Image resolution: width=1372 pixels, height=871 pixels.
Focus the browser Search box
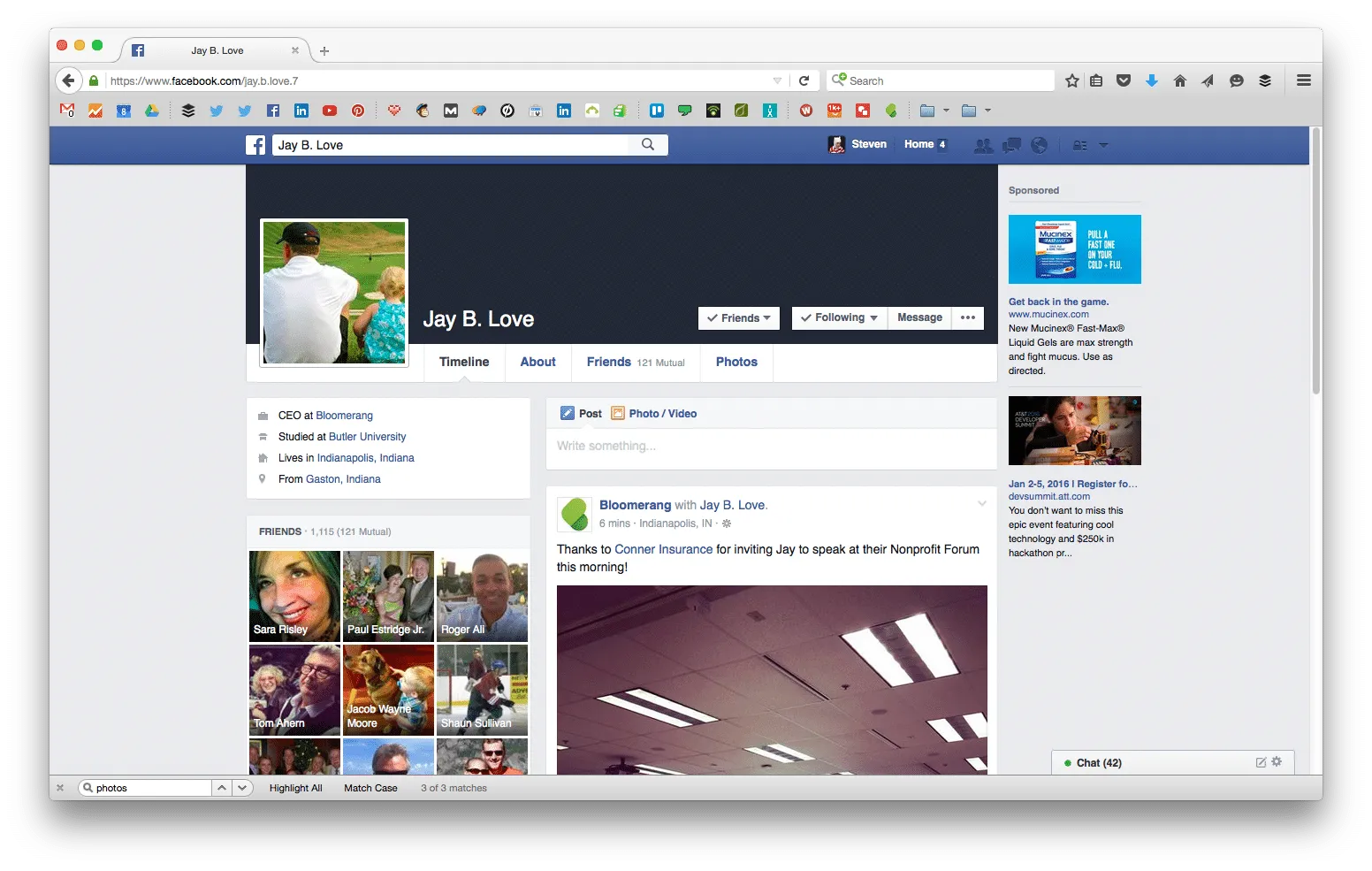tap(941, 80)
